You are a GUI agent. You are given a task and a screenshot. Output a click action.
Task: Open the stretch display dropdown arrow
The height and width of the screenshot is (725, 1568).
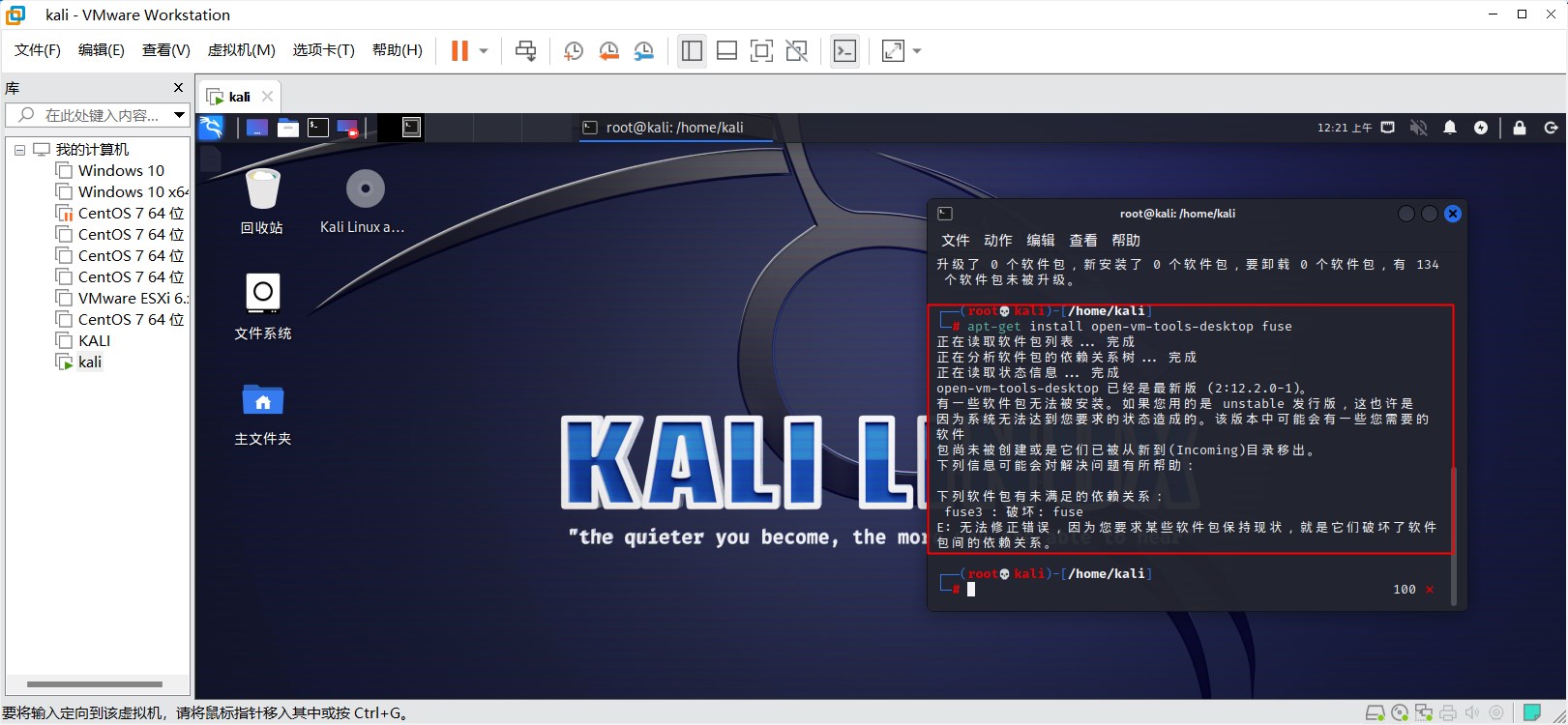coord(917,50)
